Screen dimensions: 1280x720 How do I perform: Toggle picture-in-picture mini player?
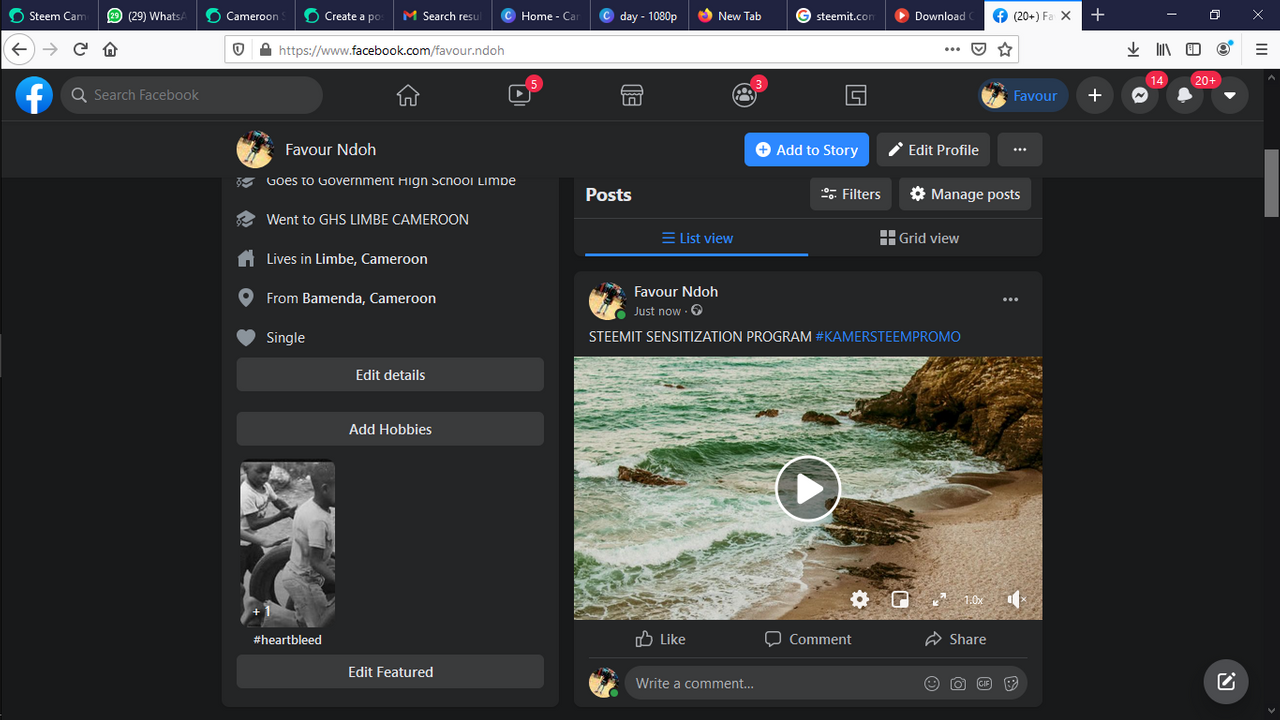(x=900, y=599)
